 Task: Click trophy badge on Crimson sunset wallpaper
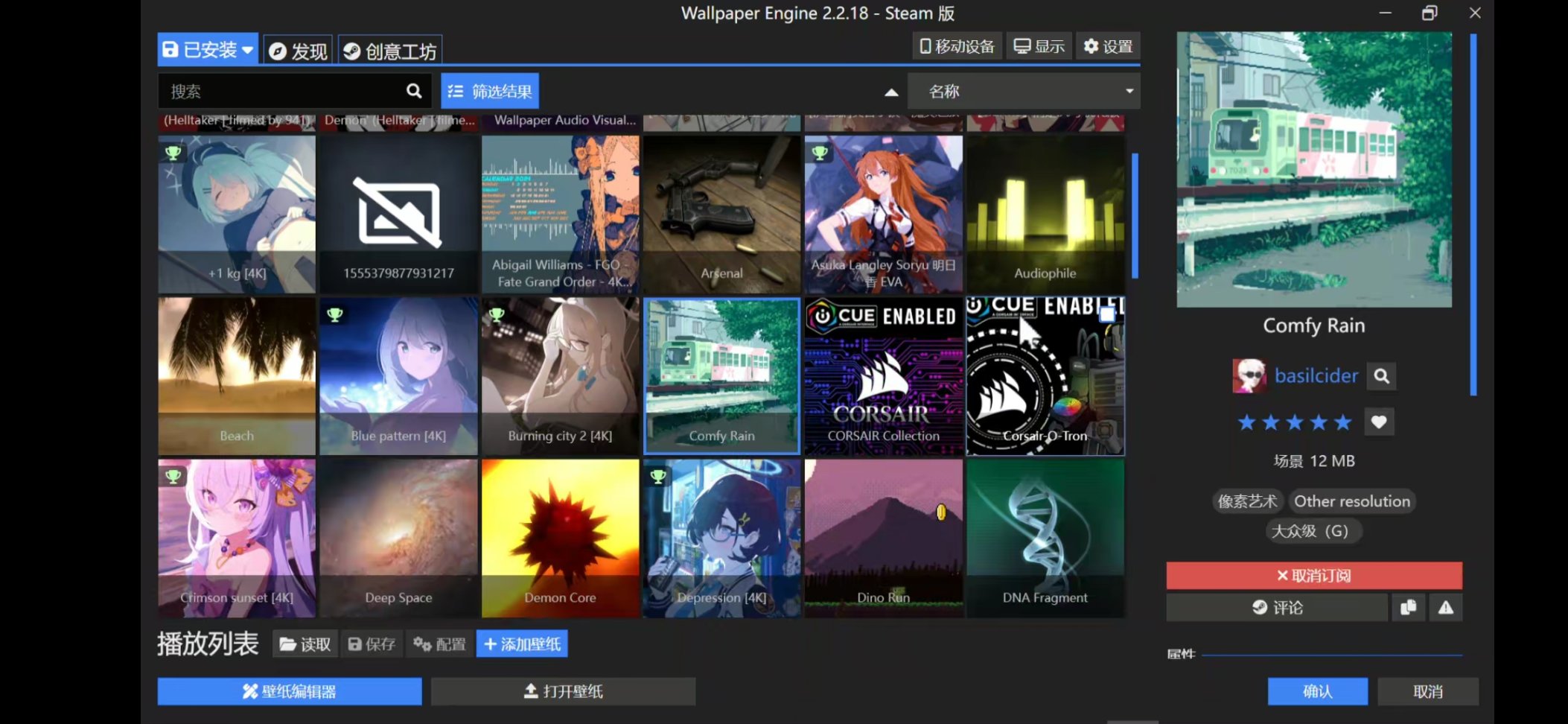[x=173, y=476]
